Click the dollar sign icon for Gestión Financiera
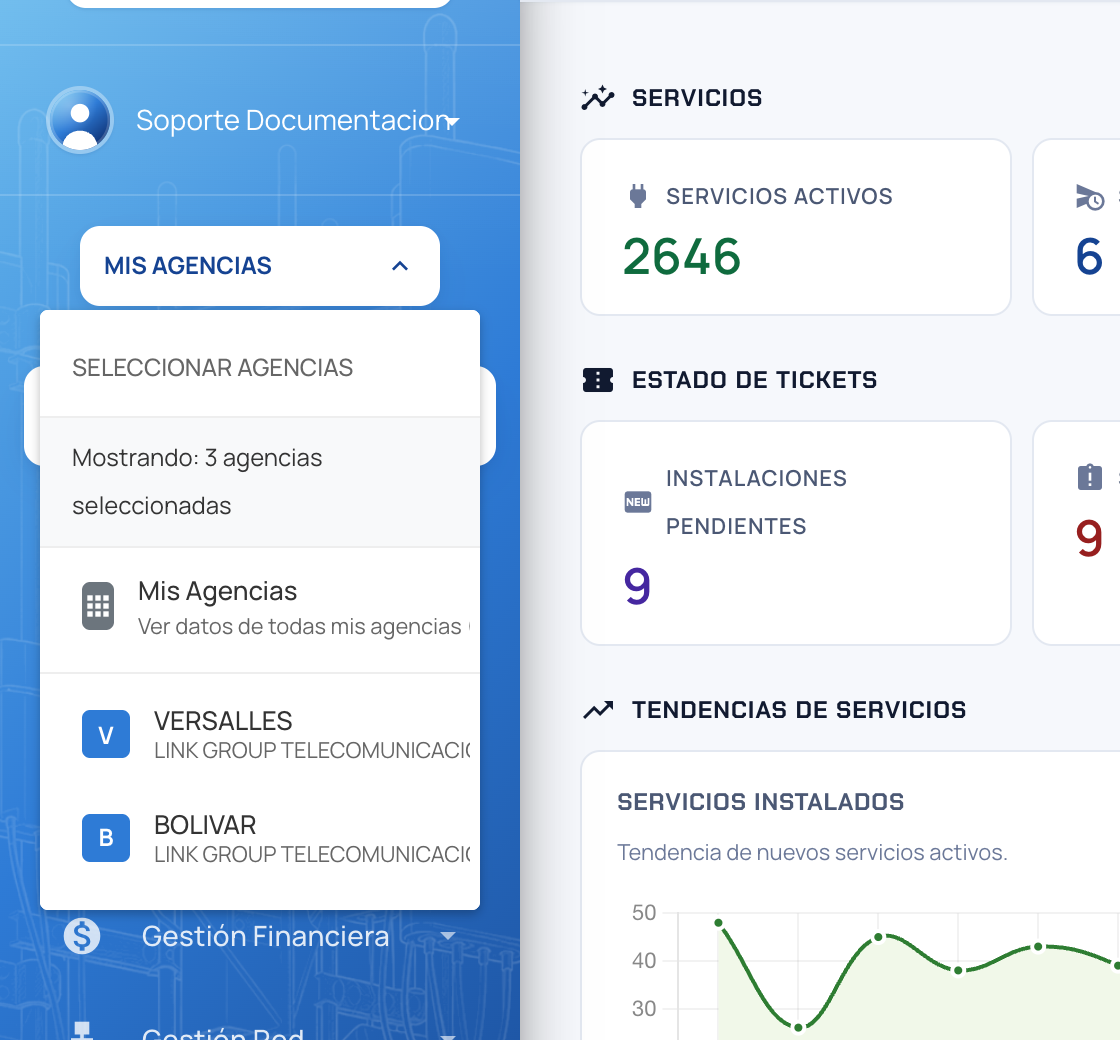 tap(82, 936)
